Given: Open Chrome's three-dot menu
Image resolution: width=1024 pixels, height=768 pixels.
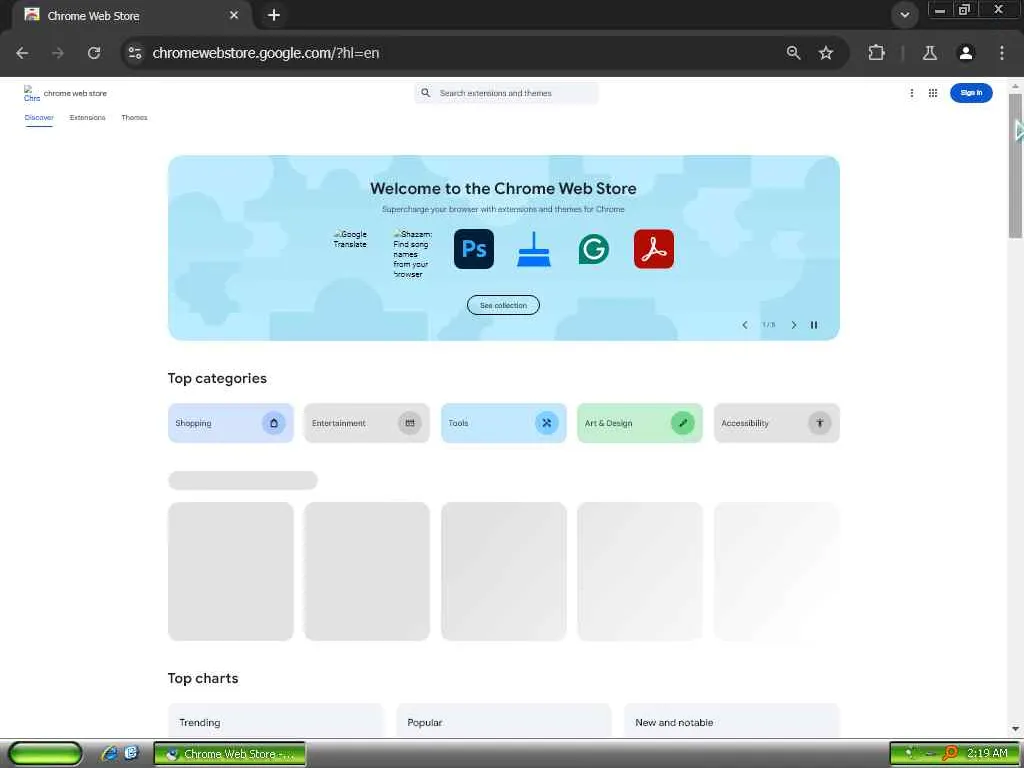Looking at the screenshot, I should [1002, 53].
